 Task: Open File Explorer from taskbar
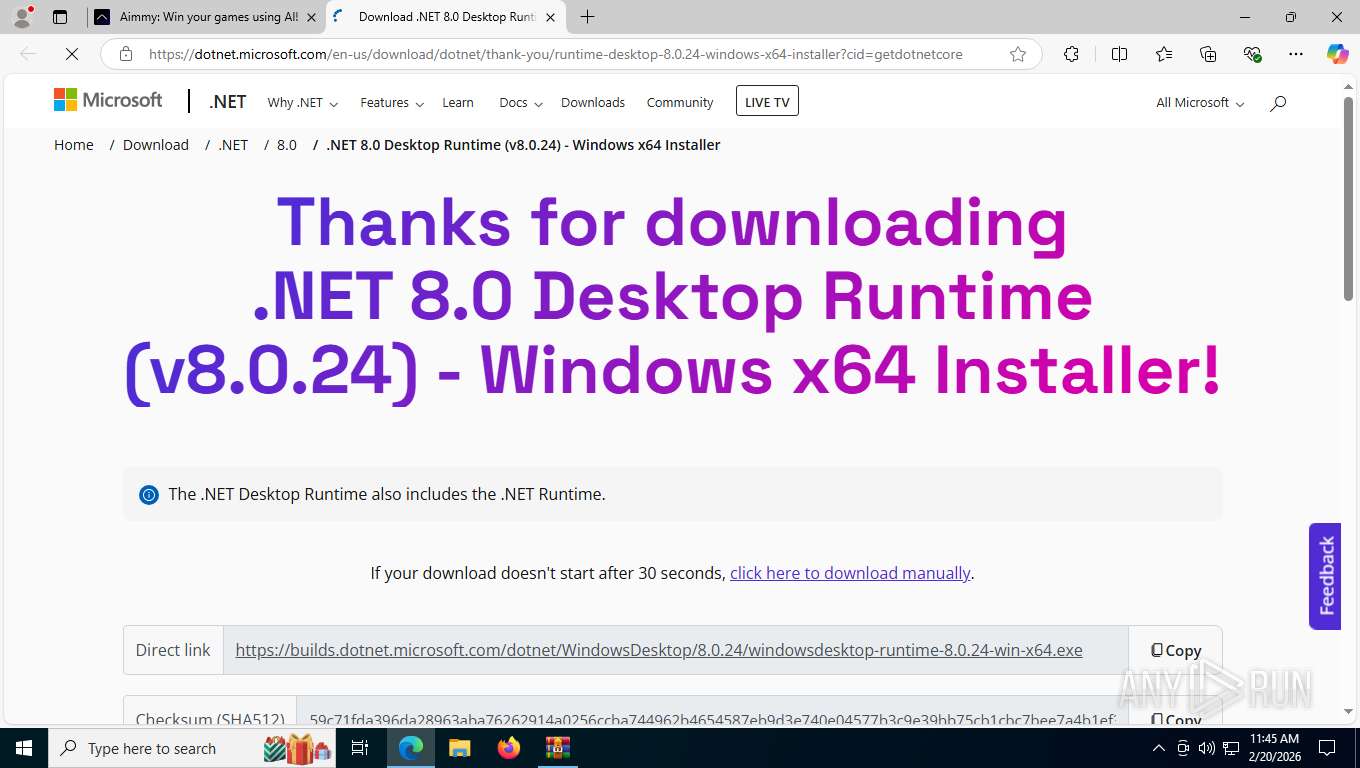click(459, 748)
